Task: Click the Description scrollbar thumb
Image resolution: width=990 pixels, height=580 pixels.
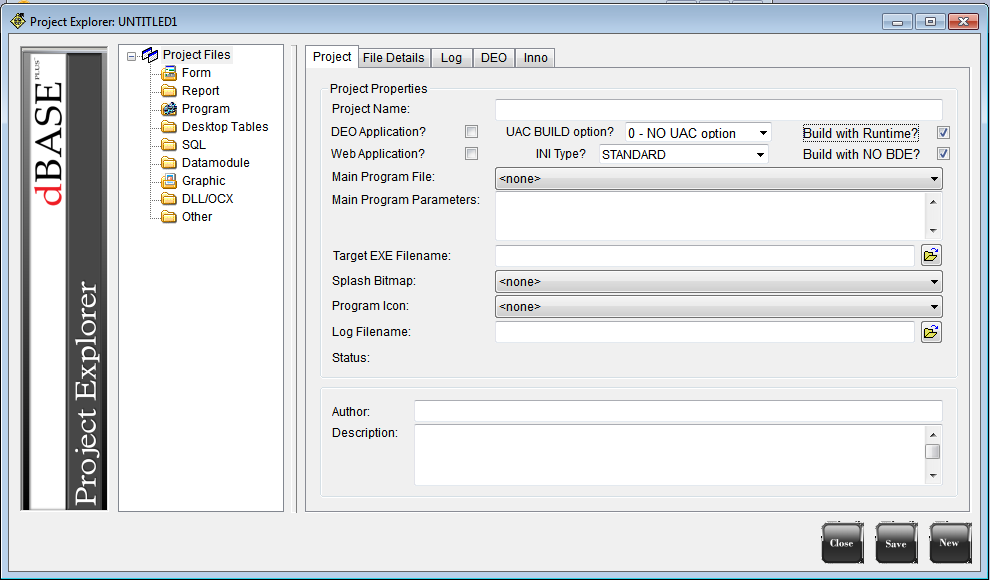Action: (x=933, y=452)
